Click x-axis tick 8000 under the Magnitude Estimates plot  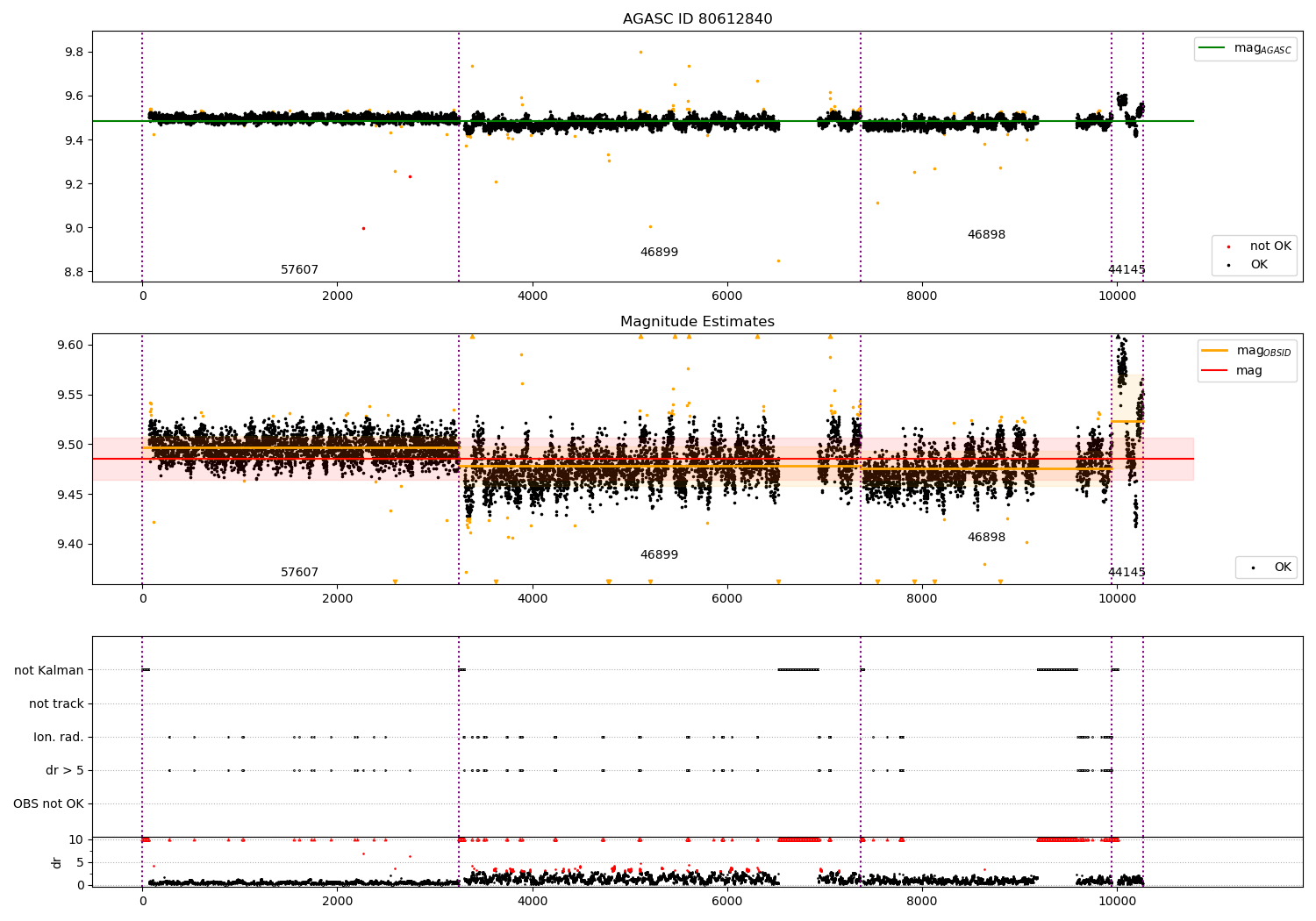click(x=922, y=598)
